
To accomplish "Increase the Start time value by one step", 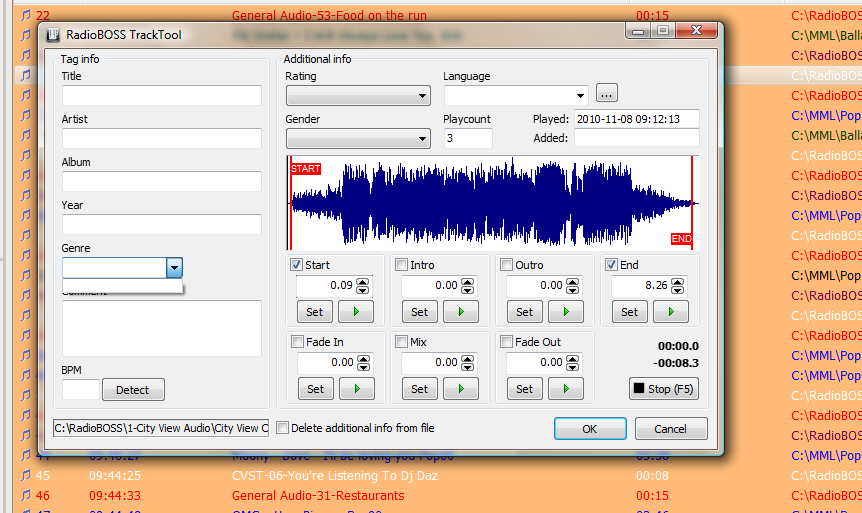I will (362, 282).
